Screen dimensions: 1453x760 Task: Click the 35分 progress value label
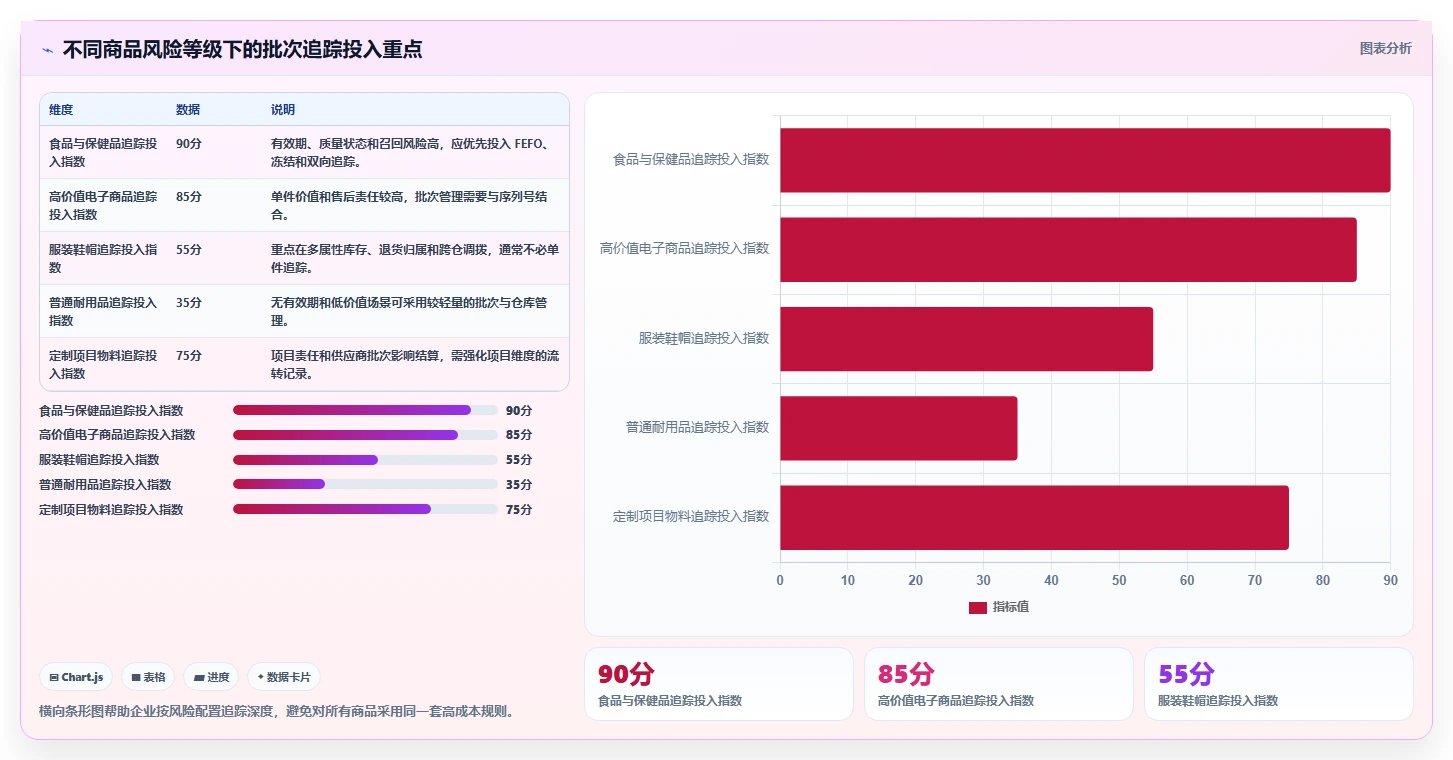[519, 485]
